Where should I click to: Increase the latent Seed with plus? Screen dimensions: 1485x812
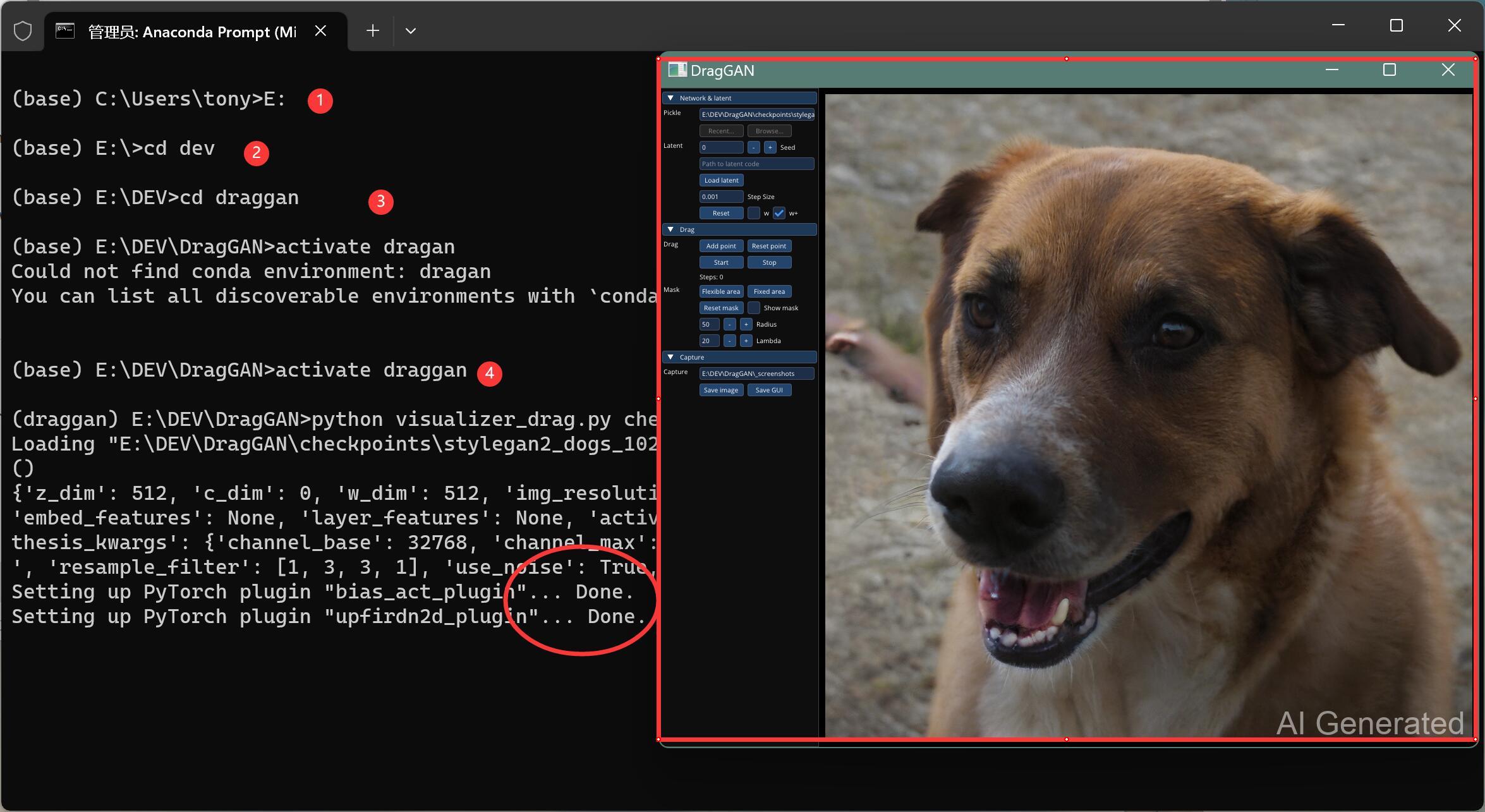click(770, 147)
